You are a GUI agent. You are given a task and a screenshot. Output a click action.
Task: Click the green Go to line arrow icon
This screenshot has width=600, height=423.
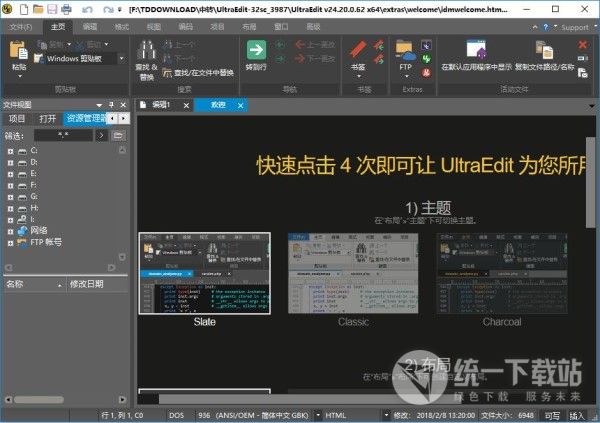click(x=256, y=50)
